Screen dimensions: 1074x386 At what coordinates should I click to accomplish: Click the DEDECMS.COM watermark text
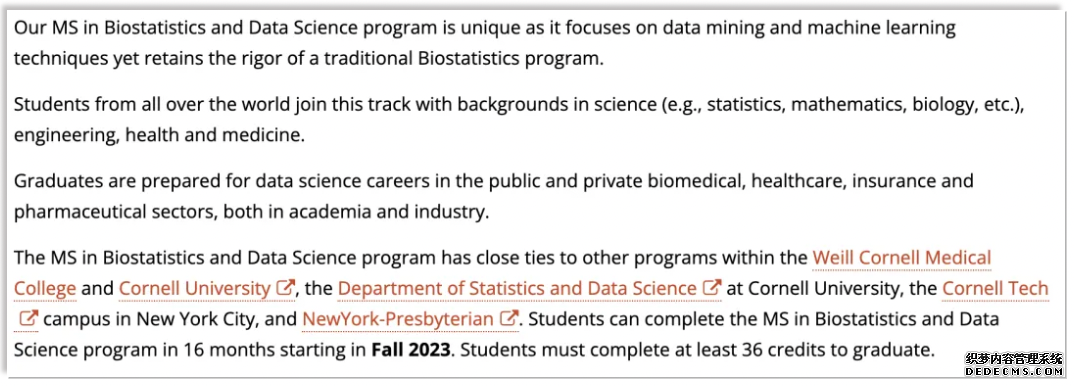point(1013,372)
